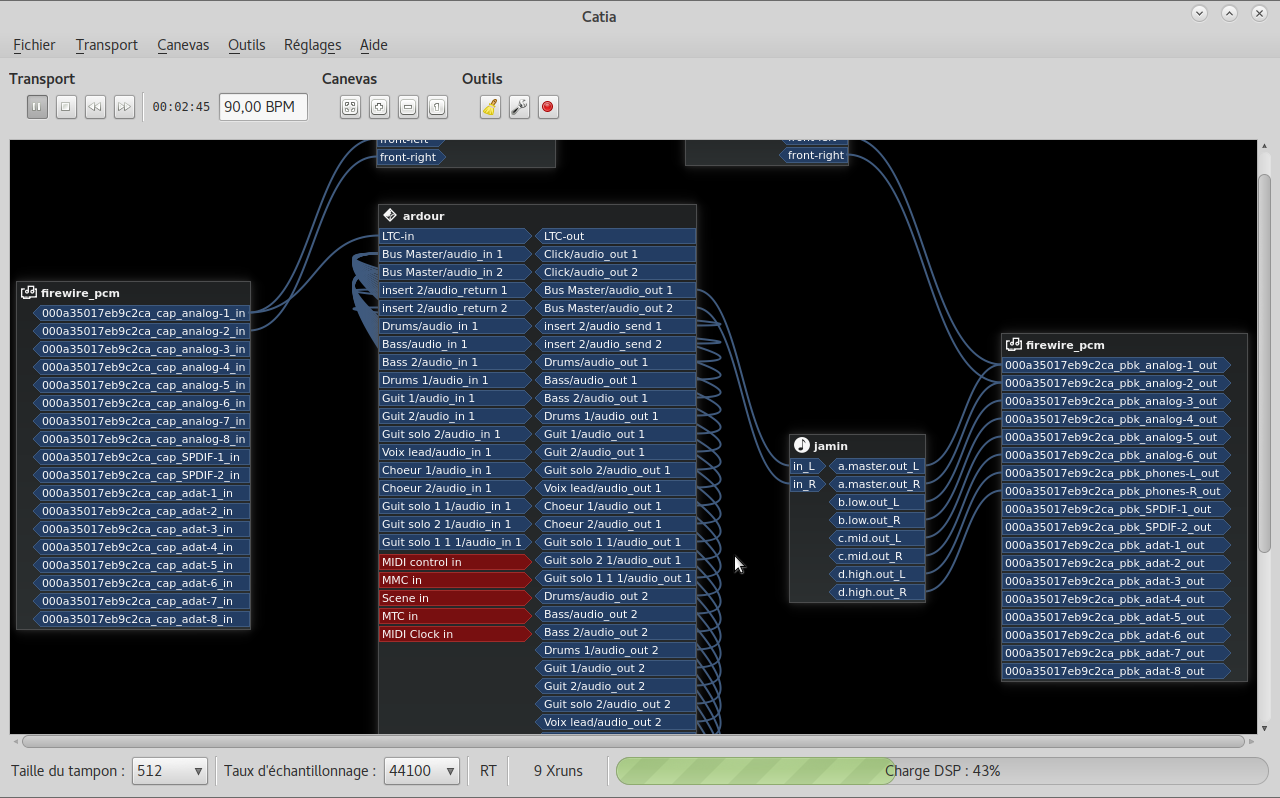This screenshot has height=798, width=1280.
Task: Rewind the transport
Action: 95,106
